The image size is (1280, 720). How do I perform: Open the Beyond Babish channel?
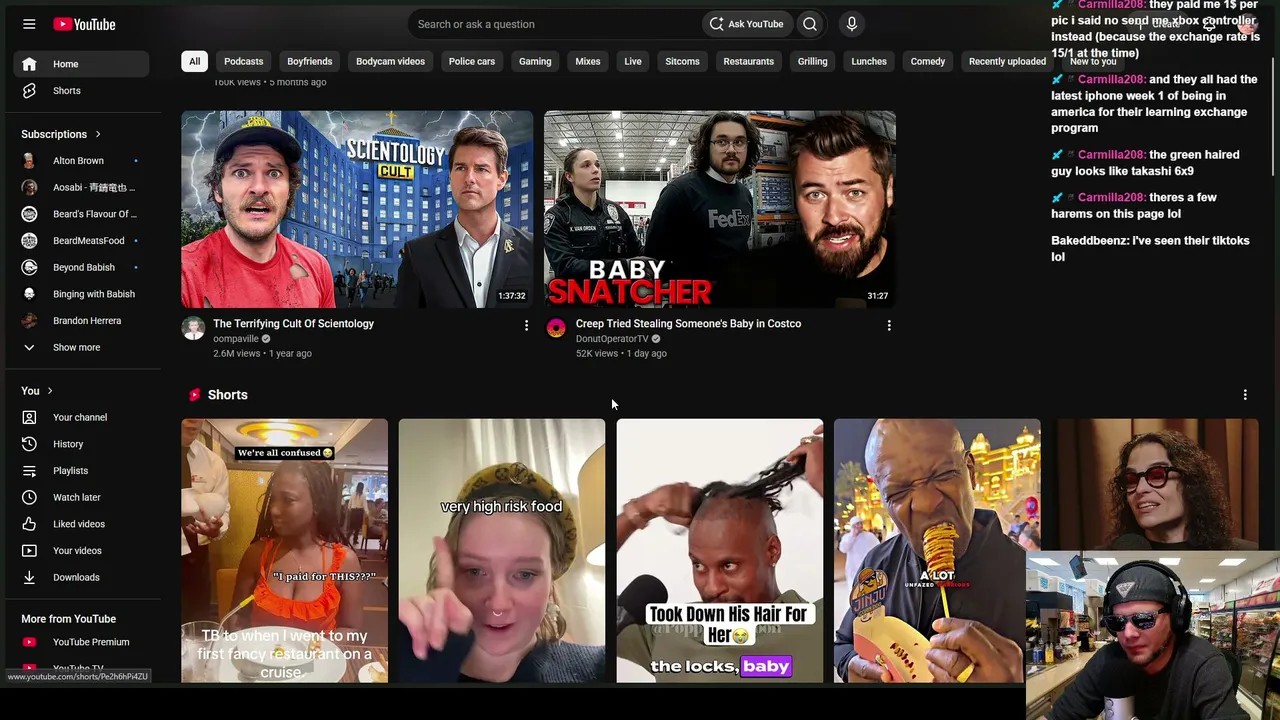81,268
